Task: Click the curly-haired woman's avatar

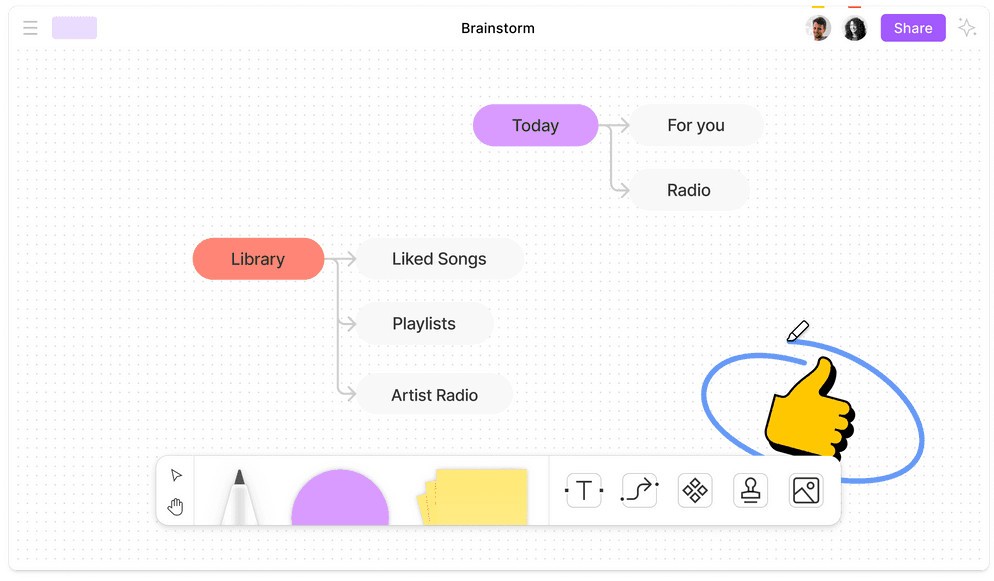Action: pyautogui.click(x=855, y=28)
